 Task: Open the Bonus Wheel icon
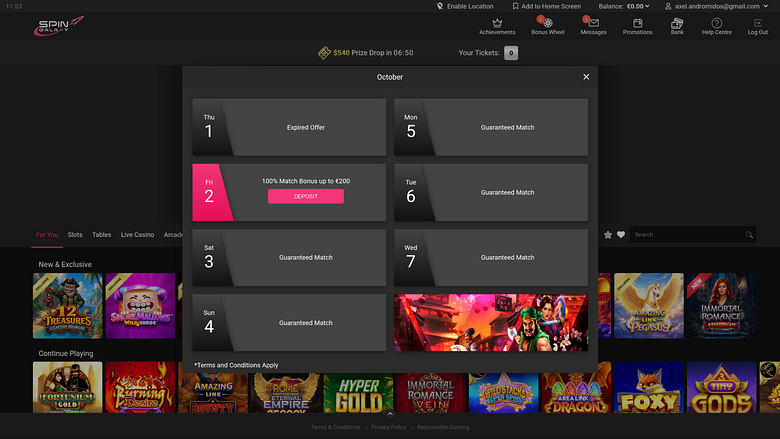coord(548,23)
